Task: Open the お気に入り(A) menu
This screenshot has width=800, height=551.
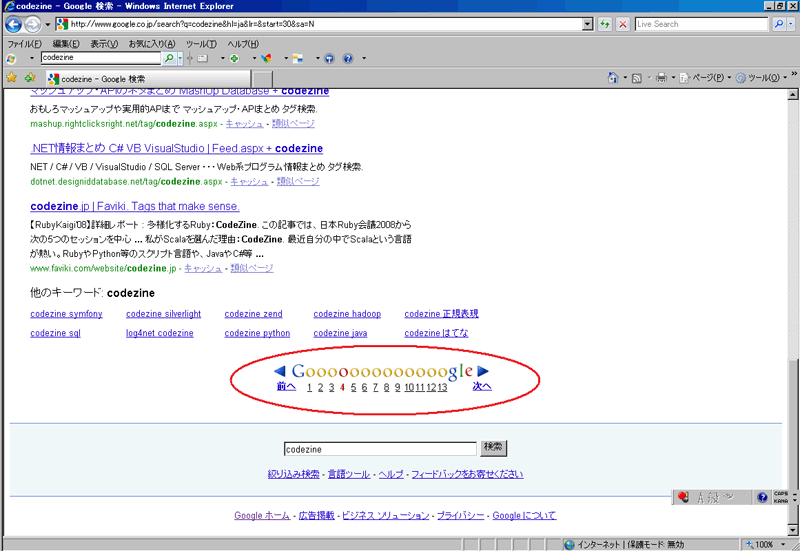Action: pyautogui.click(x=151, y=44)
